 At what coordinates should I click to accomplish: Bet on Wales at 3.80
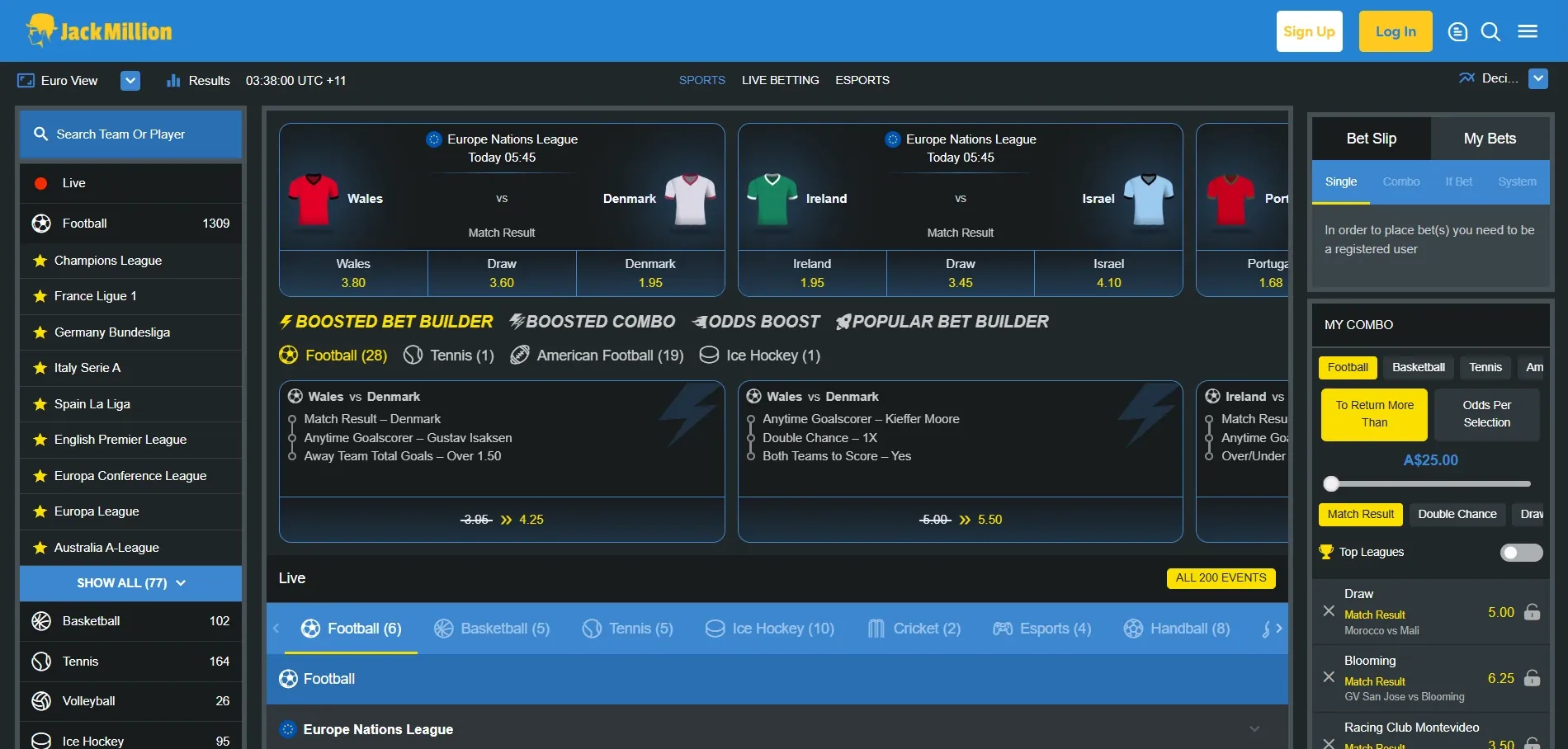coord(353,273)
